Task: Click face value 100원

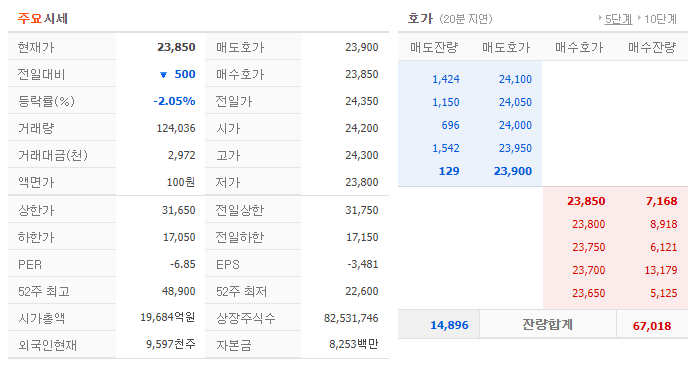Action: [x=181, y=182]
